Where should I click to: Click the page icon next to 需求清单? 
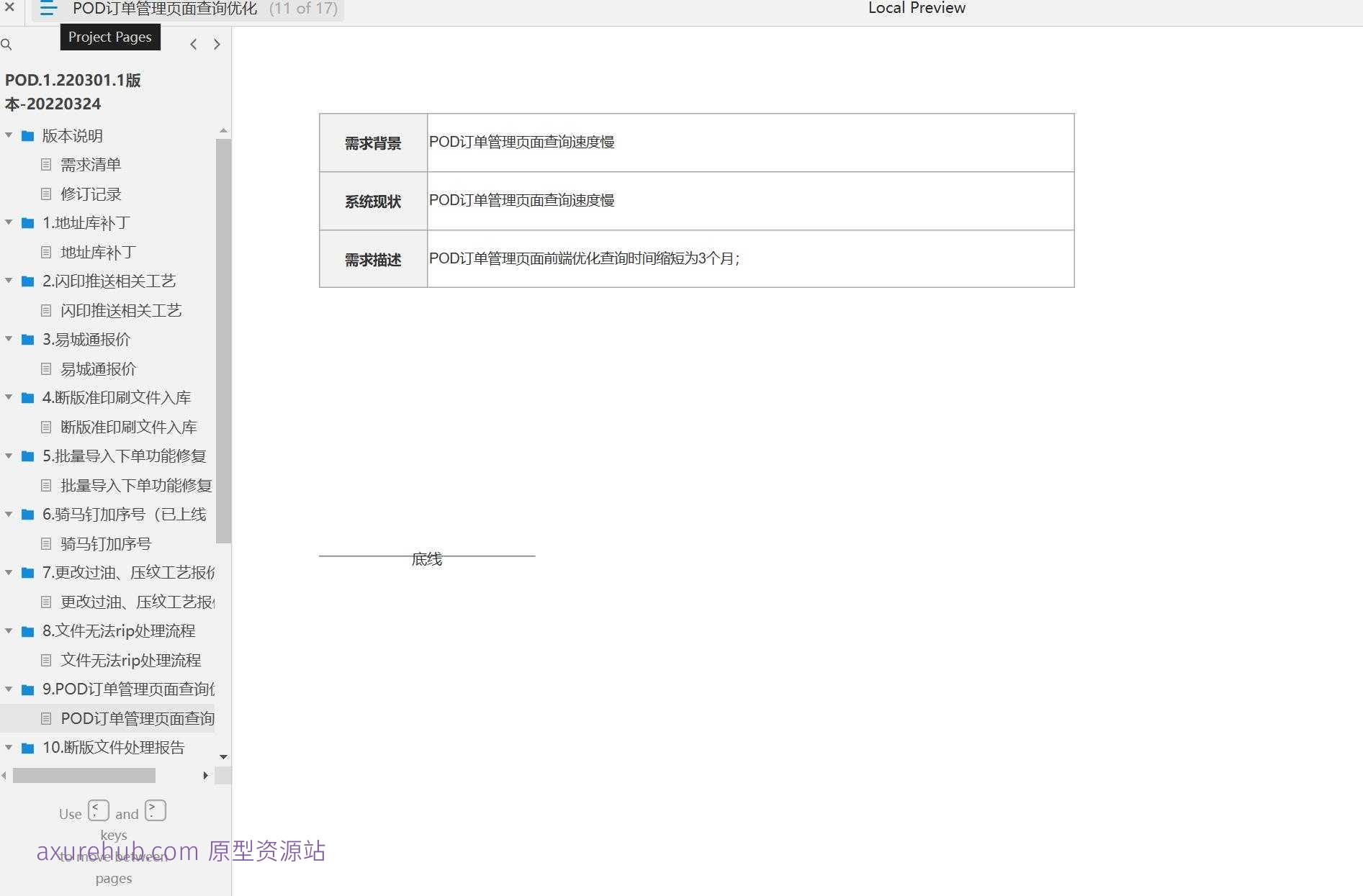click(46, 164)
